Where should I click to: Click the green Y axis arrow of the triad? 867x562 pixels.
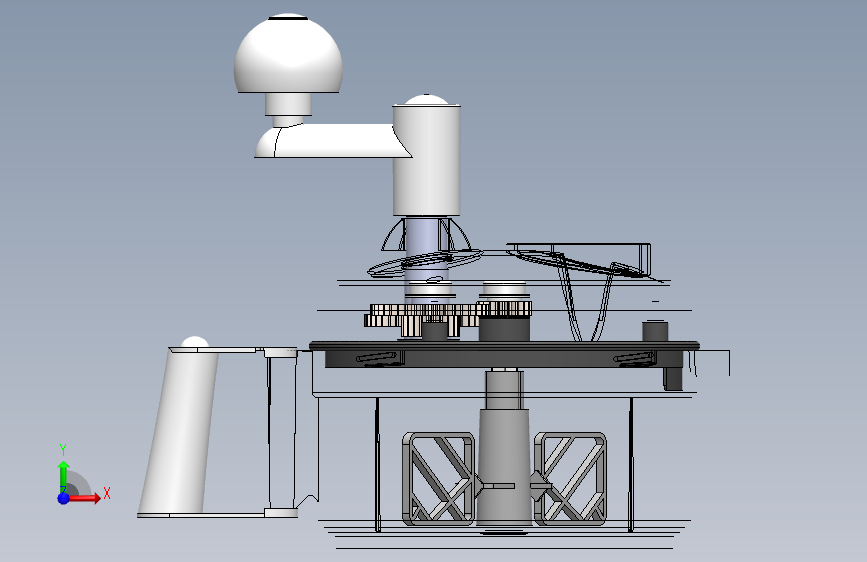[64, 476]
